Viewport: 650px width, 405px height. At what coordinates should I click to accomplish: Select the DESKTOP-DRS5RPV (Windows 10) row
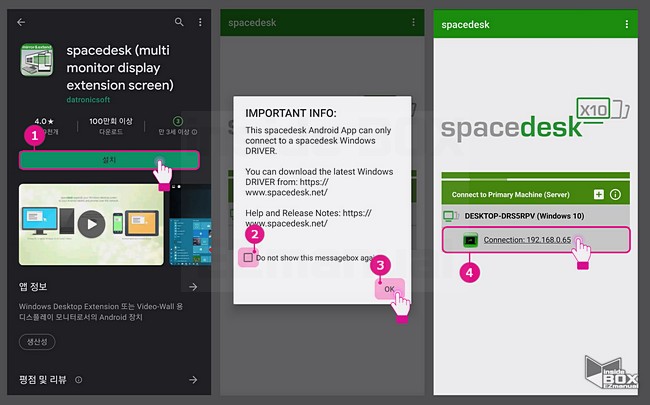point(536,216)
